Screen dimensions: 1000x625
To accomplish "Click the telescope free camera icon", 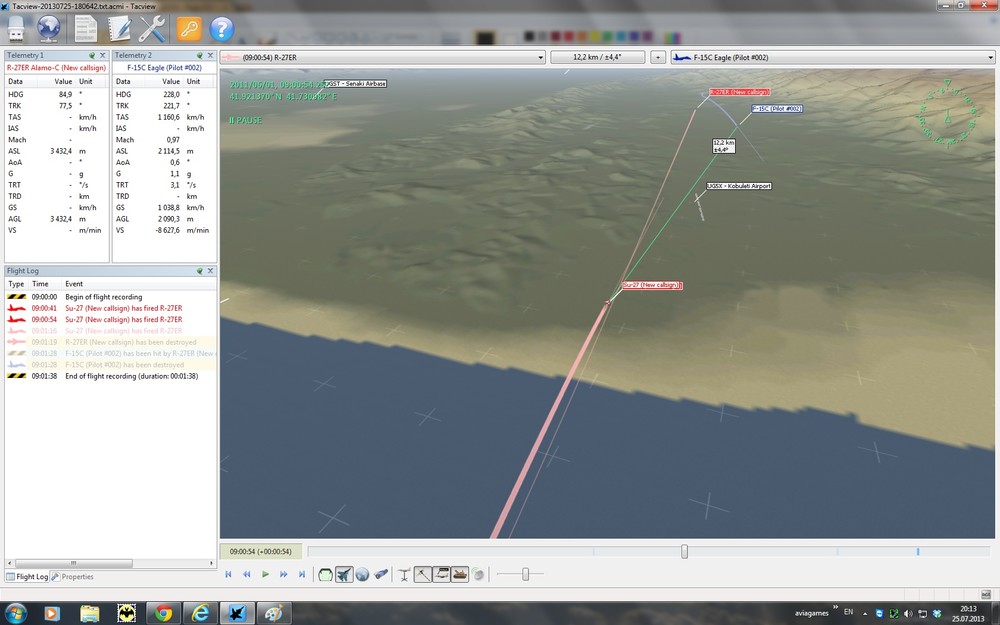I will click(381, 575).
